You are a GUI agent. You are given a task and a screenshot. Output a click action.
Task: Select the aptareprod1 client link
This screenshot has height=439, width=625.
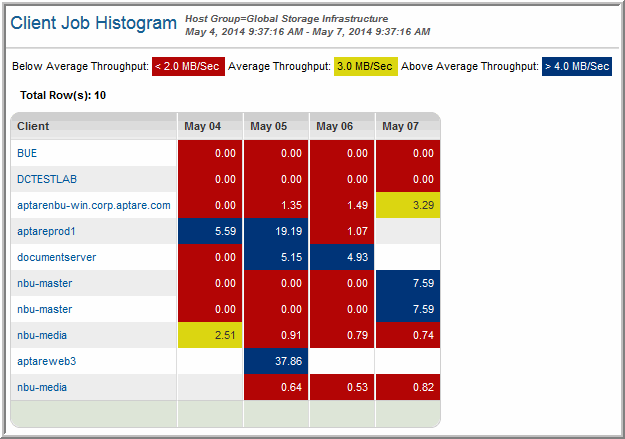[47, 231]
